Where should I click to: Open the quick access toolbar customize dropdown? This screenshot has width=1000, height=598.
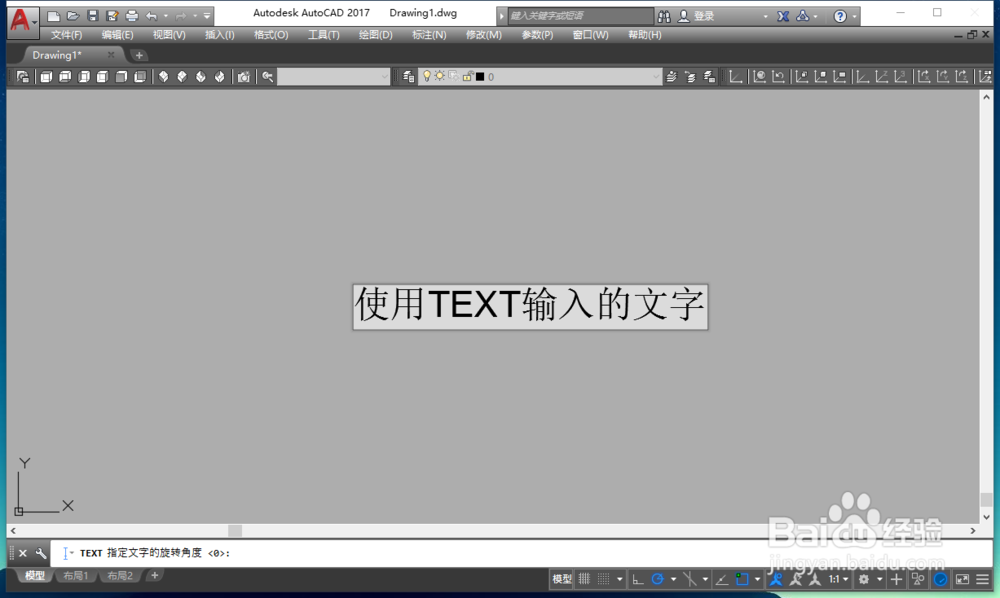click(207, 16)
